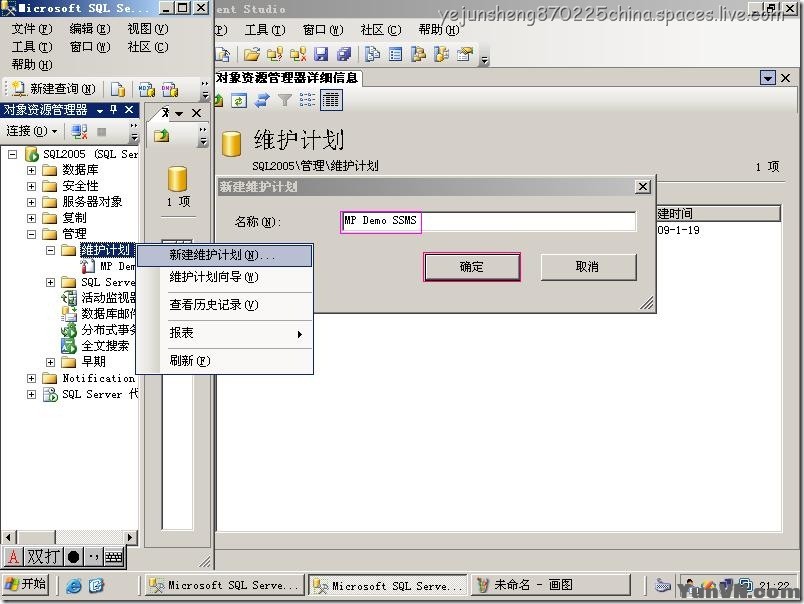
Task: Expand the 复制 folder
Action: (31, 218)
